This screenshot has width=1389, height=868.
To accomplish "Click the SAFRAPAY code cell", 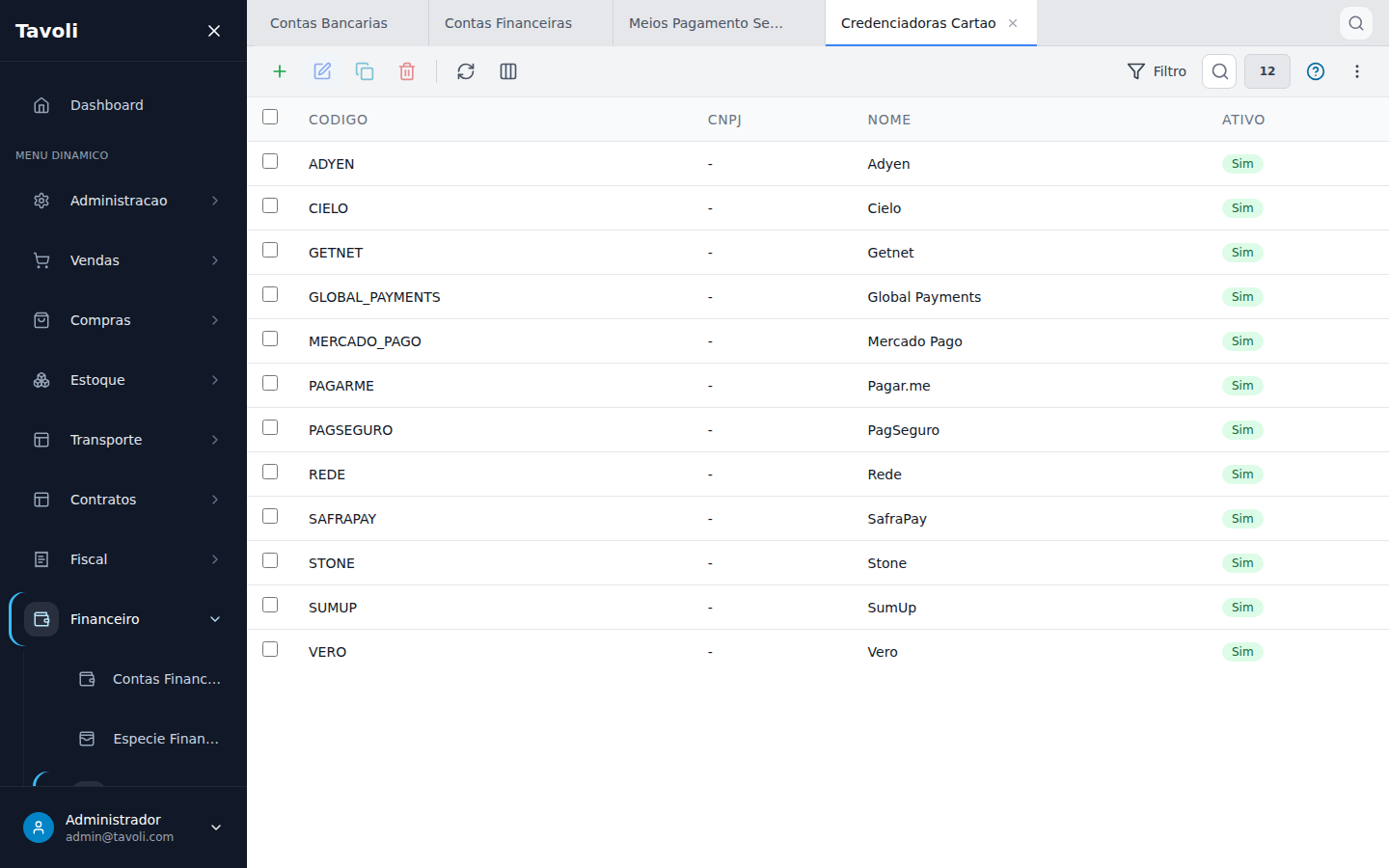I will [342, 519].
